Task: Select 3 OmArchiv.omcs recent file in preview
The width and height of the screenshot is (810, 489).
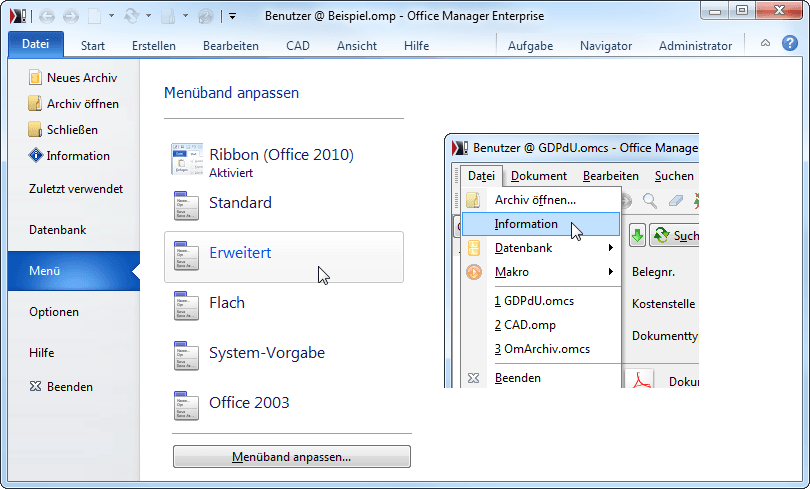Action: pyautogui.click(x=542, y=349)
